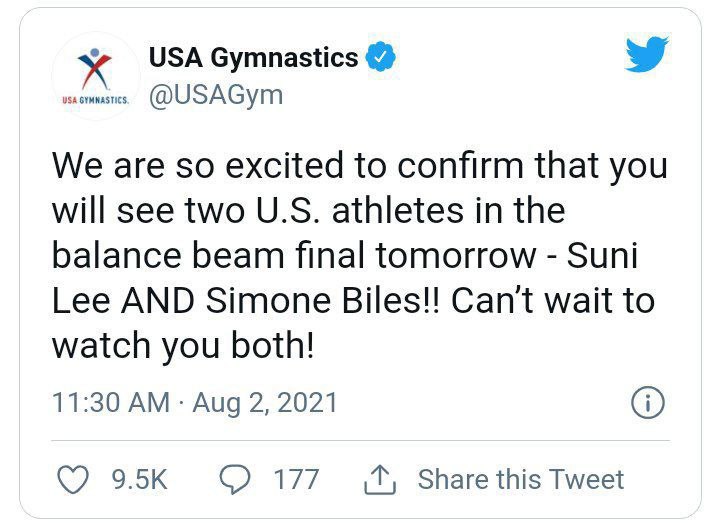Click the phrase balance beam final

tap(208, 255)
